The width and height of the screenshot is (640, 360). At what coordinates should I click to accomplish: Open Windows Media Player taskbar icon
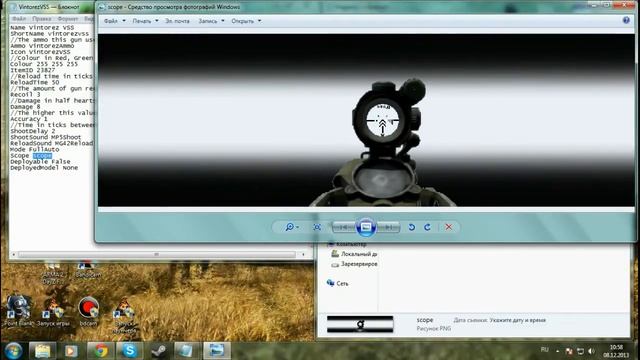[71, 351]
